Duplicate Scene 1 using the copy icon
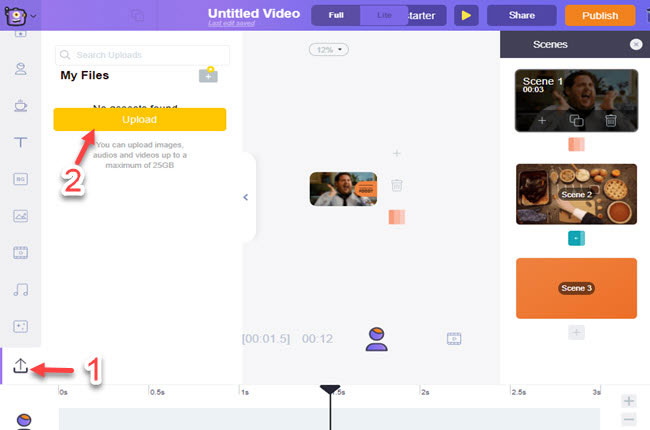This screenshot has height=430, width=650. click(x=576, y=120)
